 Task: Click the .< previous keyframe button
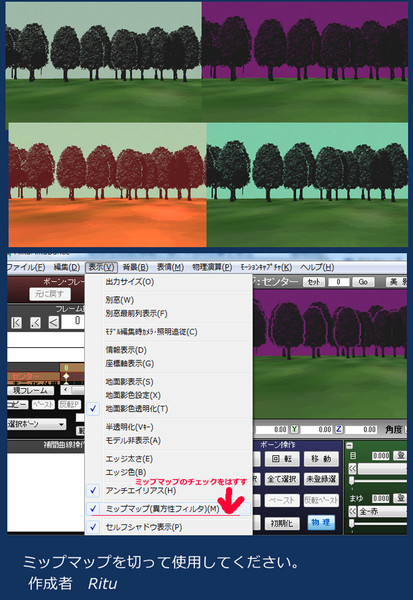pos(35,323)
